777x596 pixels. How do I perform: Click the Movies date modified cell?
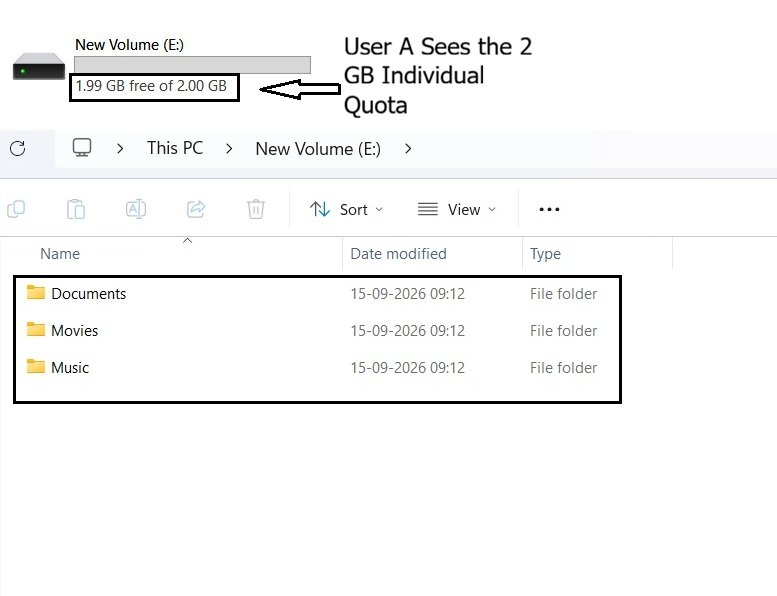click(x=407, y=331)
